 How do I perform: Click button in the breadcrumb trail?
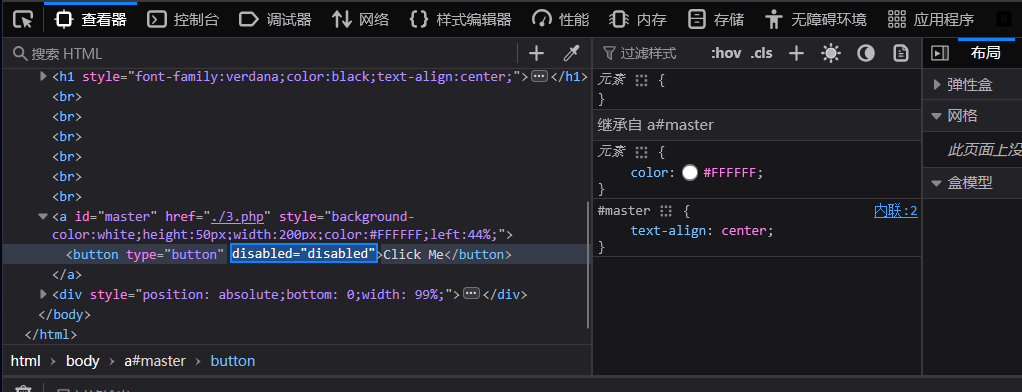[x=233, y=361]
